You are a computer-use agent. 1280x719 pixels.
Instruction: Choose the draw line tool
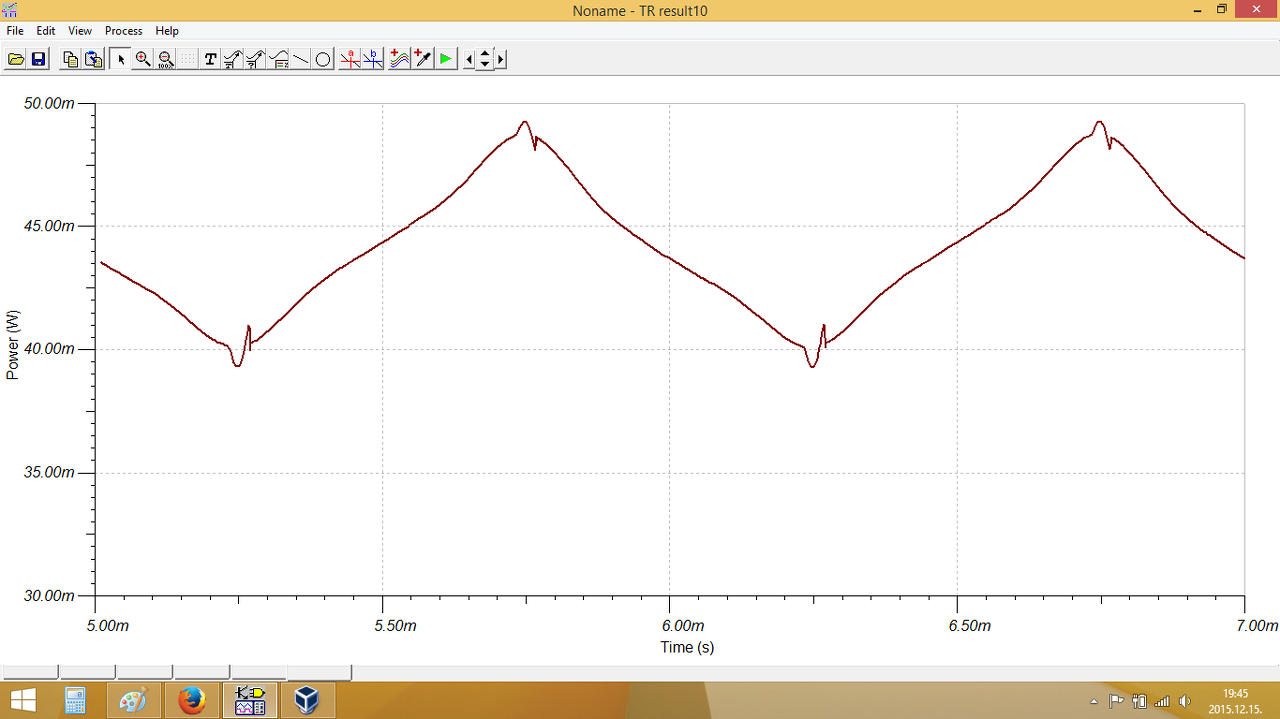click(x=301, y=59)
